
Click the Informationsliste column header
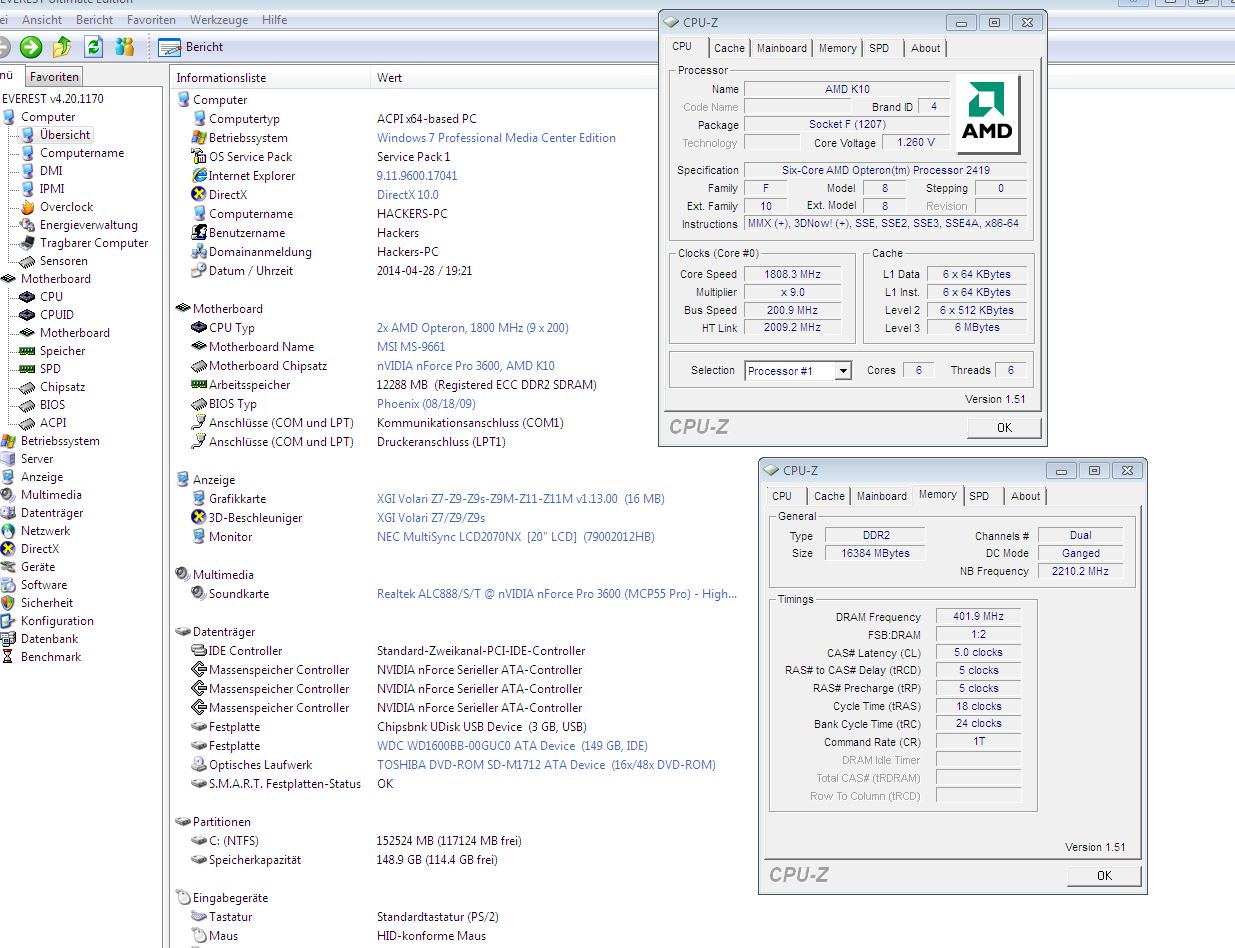point(221,78)
